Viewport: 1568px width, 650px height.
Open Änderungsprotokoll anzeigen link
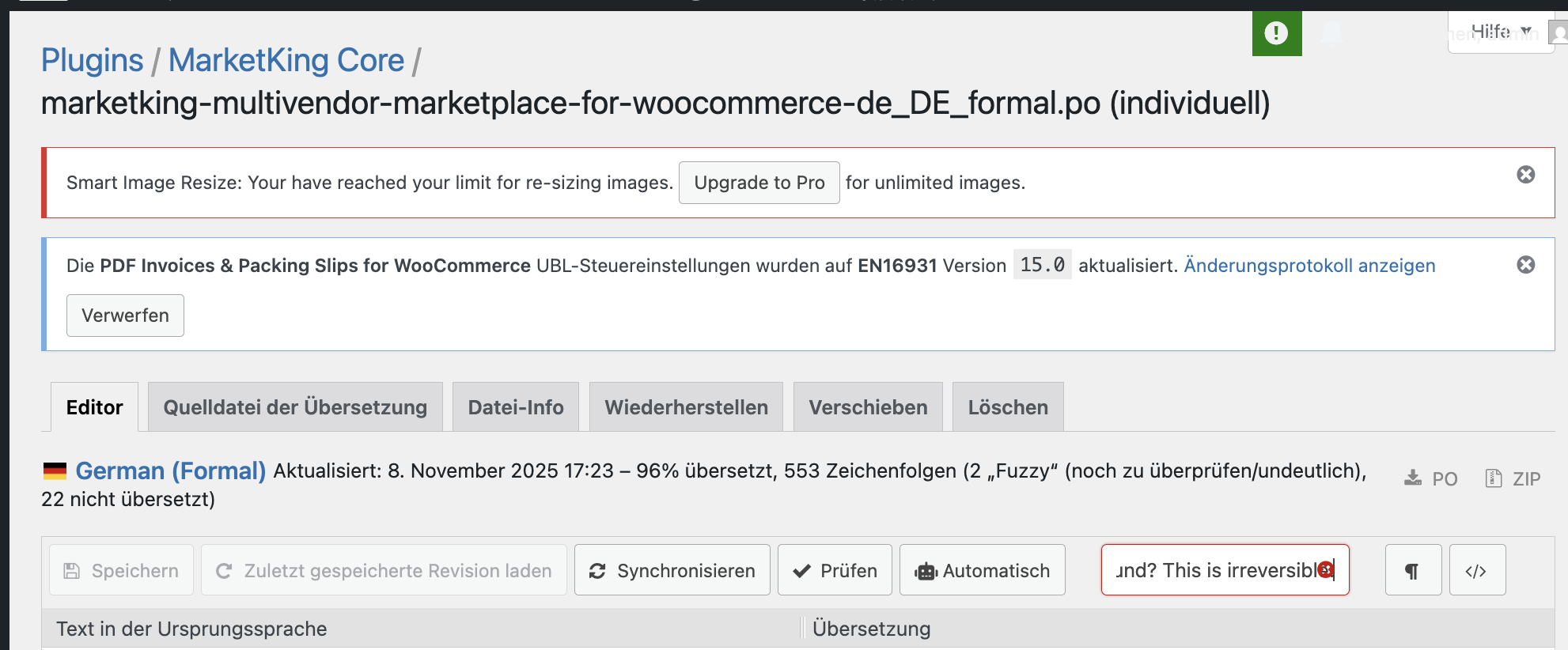[1309, 266]
